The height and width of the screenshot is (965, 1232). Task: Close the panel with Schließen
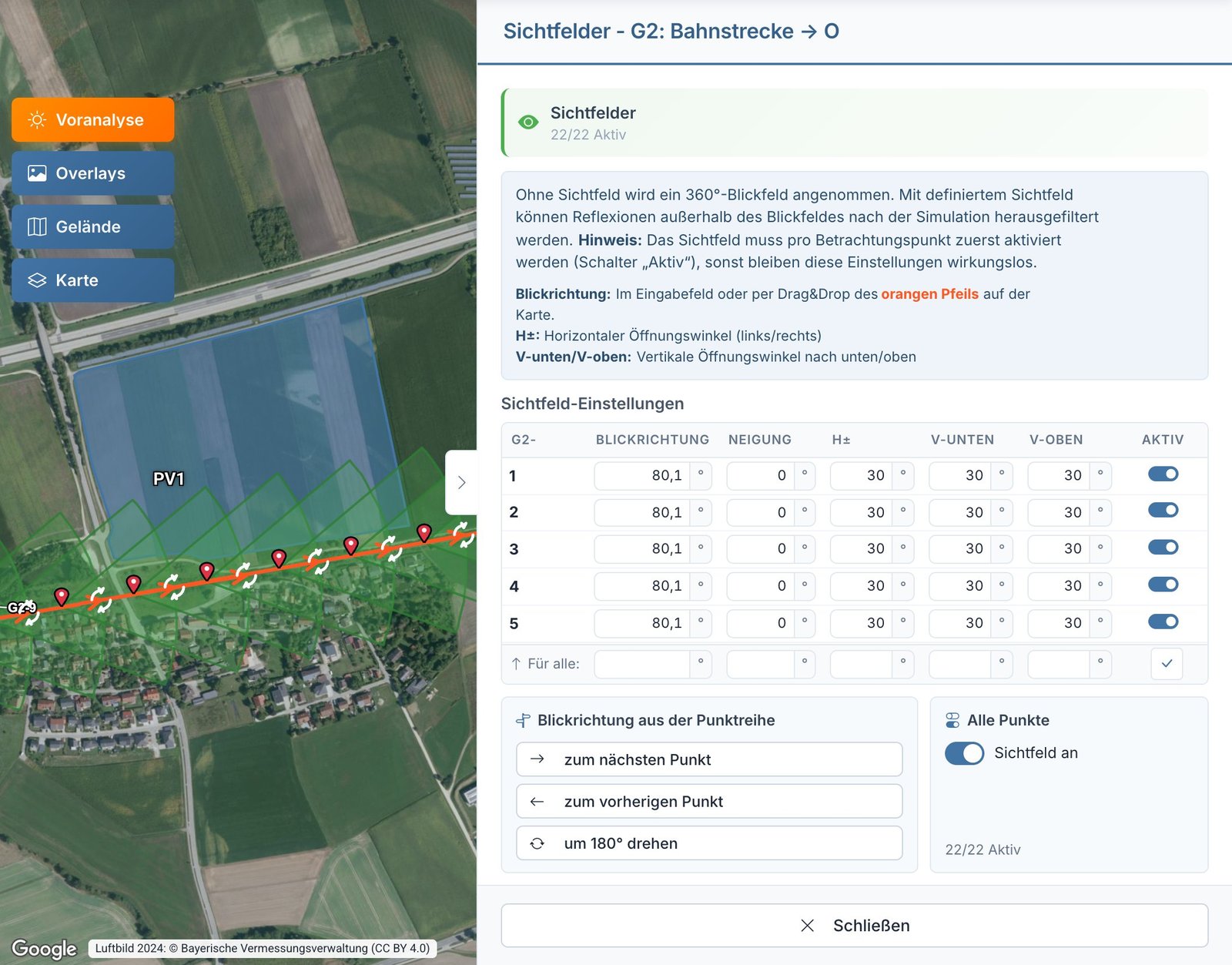855,926
